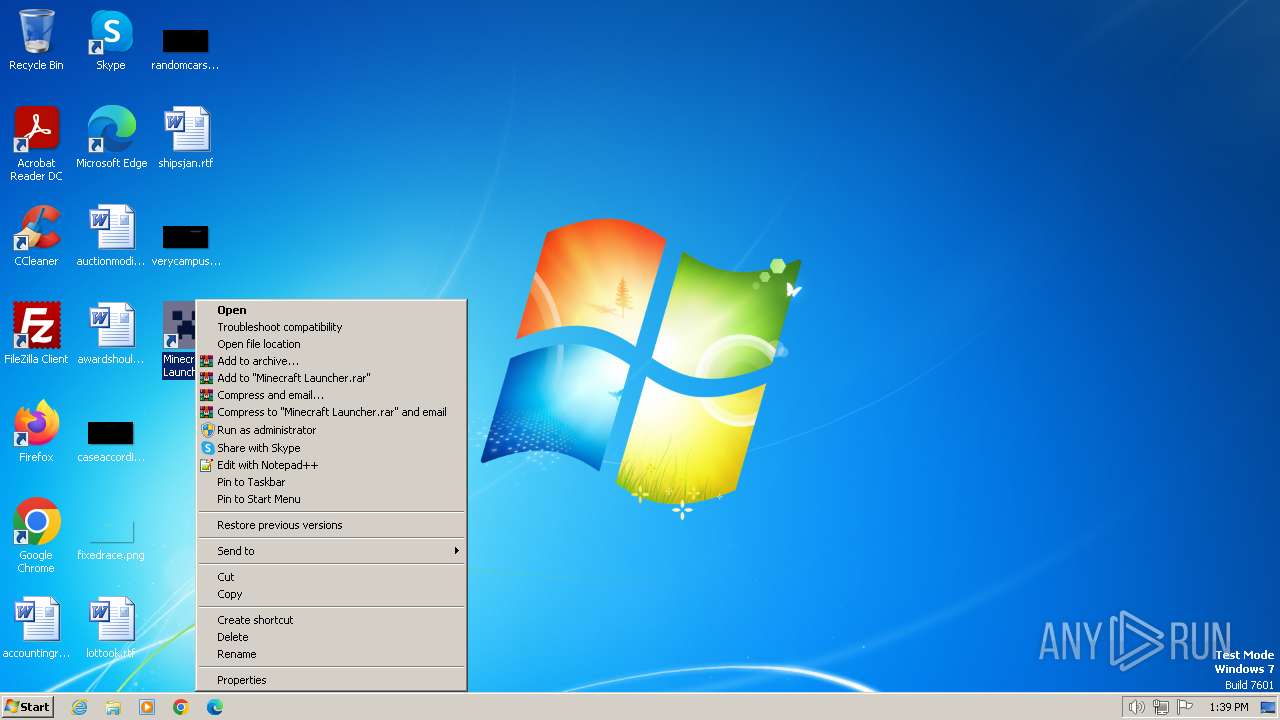Viewport: 1280px width, 720px height.
Task: Open the Recycle Bin desktop icon
Action: [x=36, y=40]
